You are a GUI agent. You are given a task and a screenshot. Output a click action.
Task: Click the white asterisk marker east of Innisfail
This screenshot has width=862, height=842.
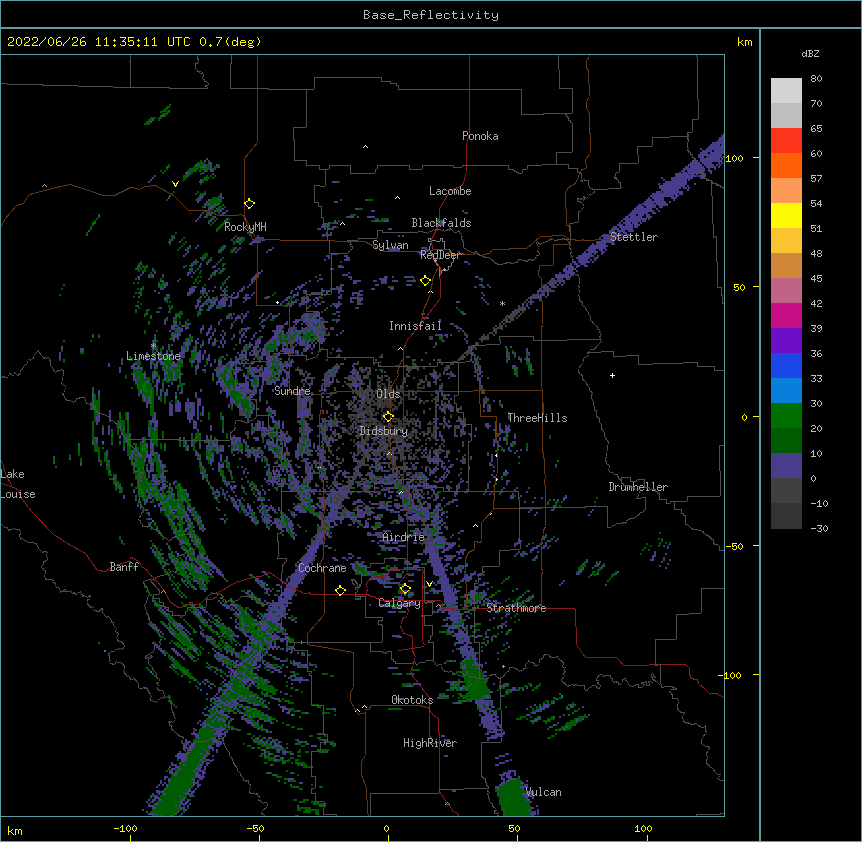tap(502, 303)
